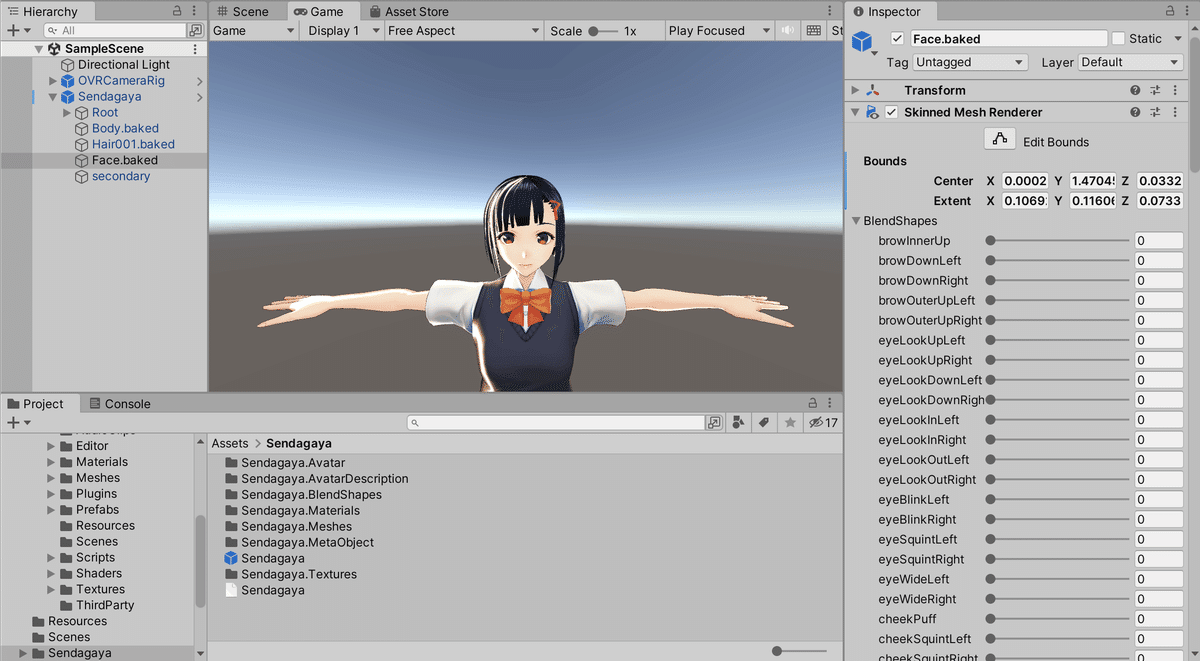Click Mute Audio speaker icon in Game view
The width and height of the screenshot is (1200, 661).
click(787, 31)
